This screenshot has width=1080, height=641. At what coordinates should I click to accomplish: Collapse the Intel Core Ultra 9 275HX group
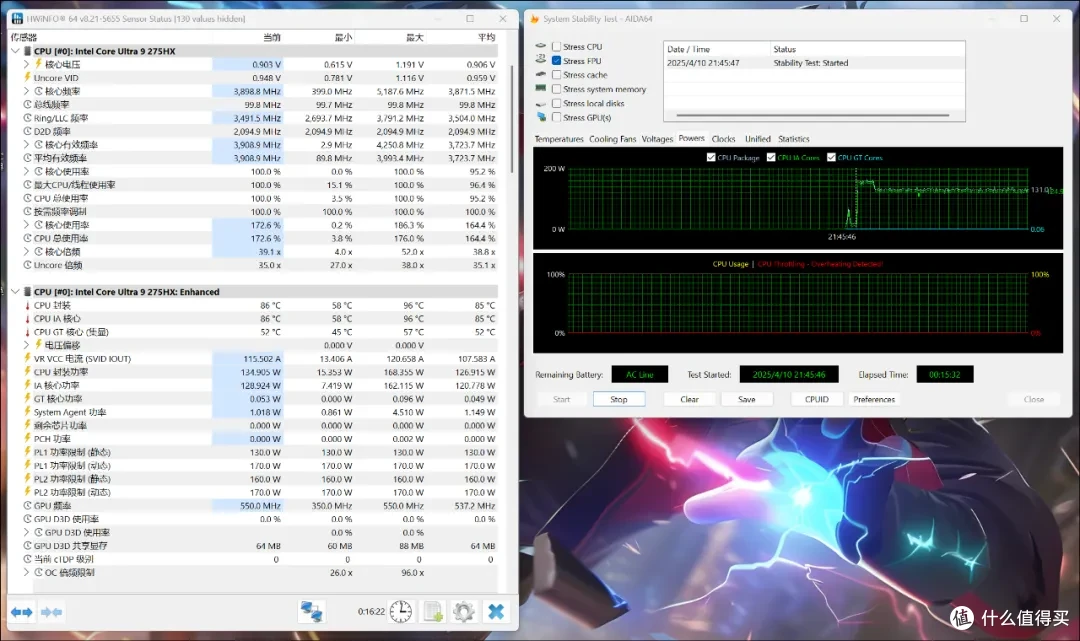[15, 51]
